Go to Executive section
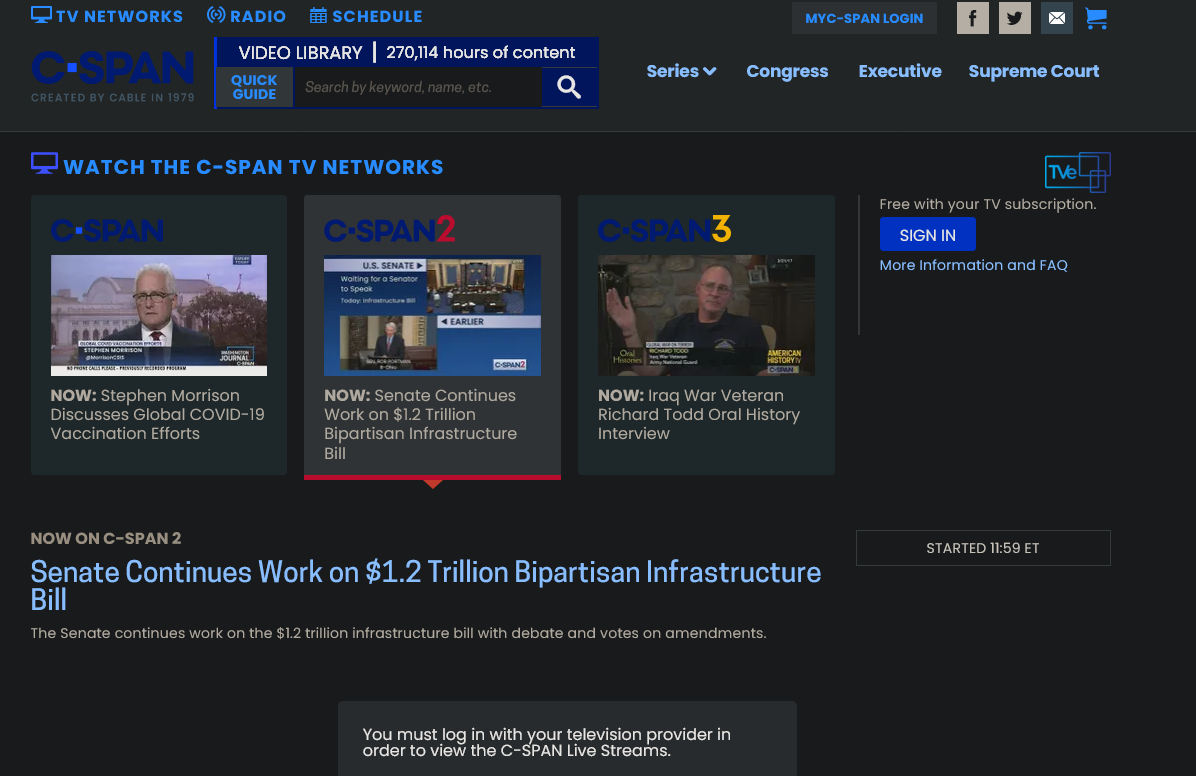 [900, 71]
